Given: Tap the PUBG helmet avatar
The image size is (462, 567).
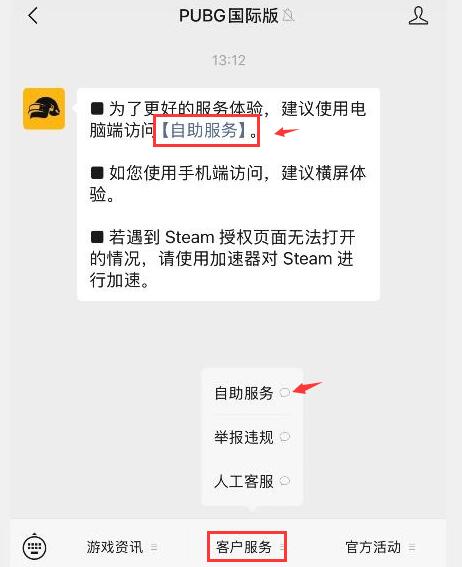Looking at the screenshot, I should point(44,109).
